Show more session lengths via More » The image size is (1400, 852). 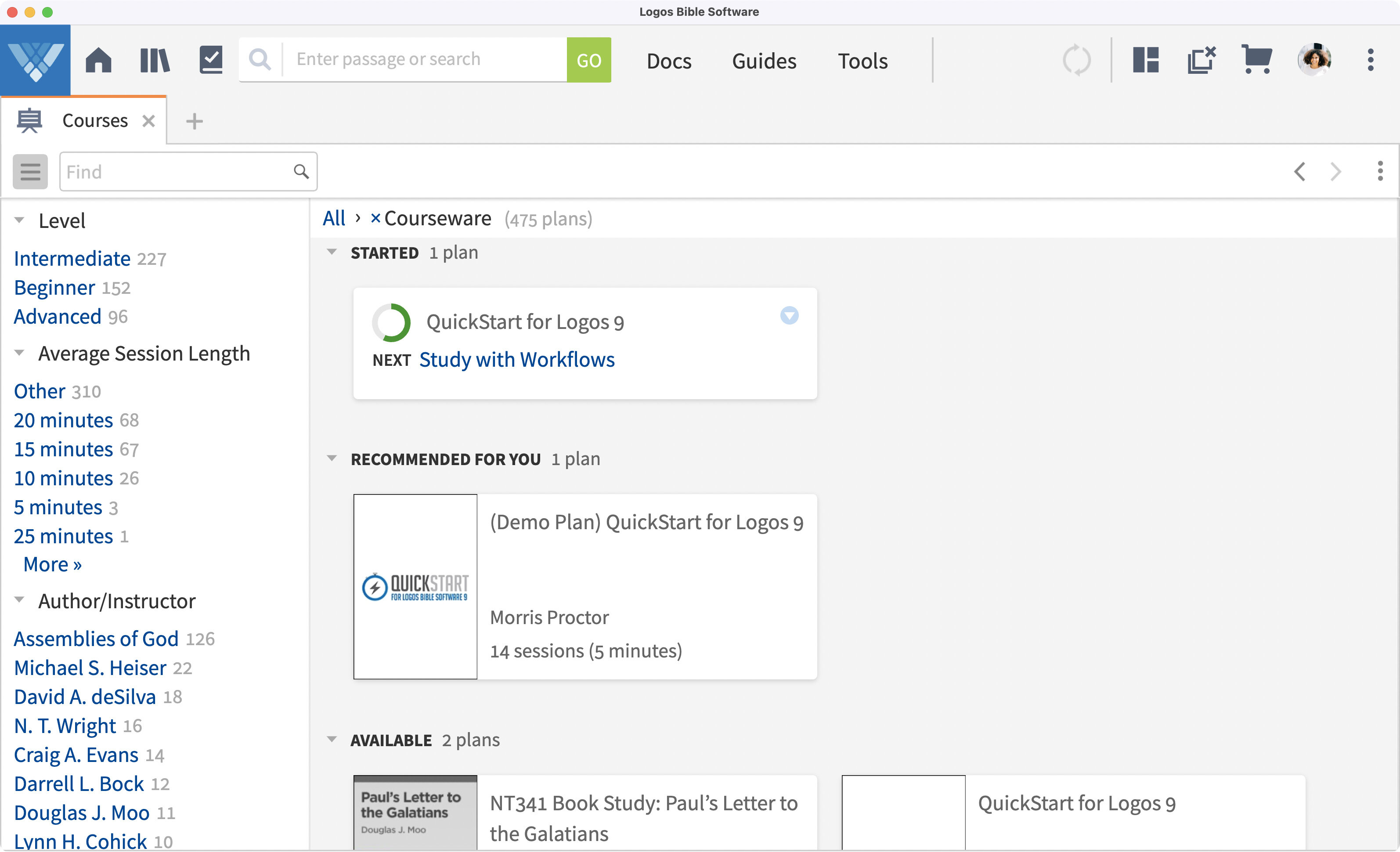[x=52, y=564]
